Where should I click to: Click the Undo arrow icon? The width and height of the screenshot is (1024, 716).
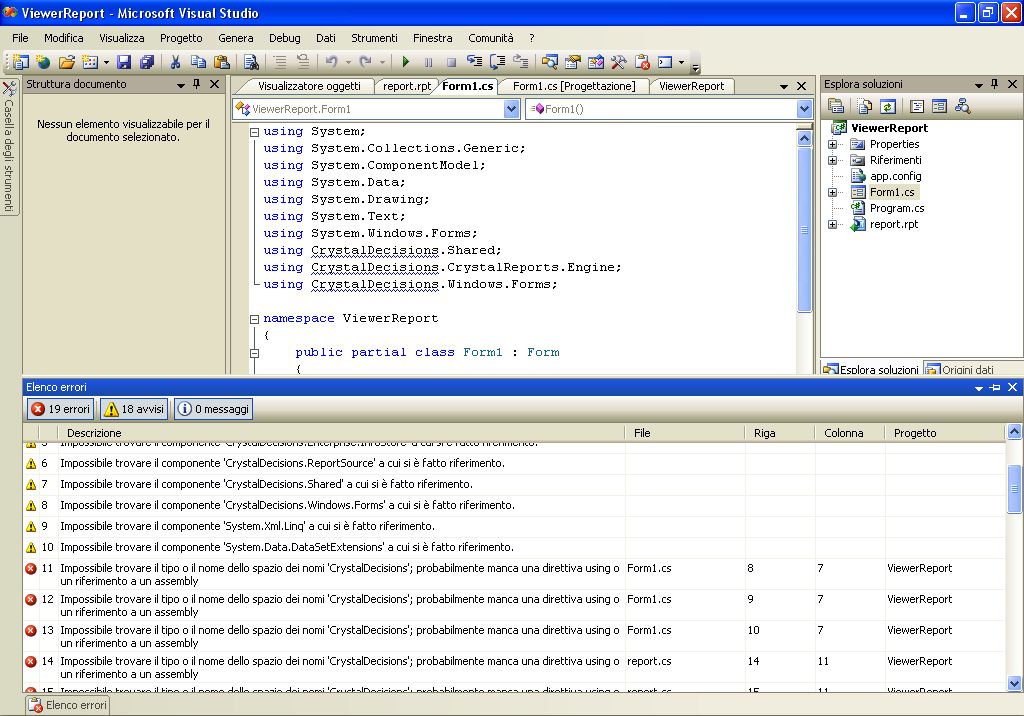(332, 62)
